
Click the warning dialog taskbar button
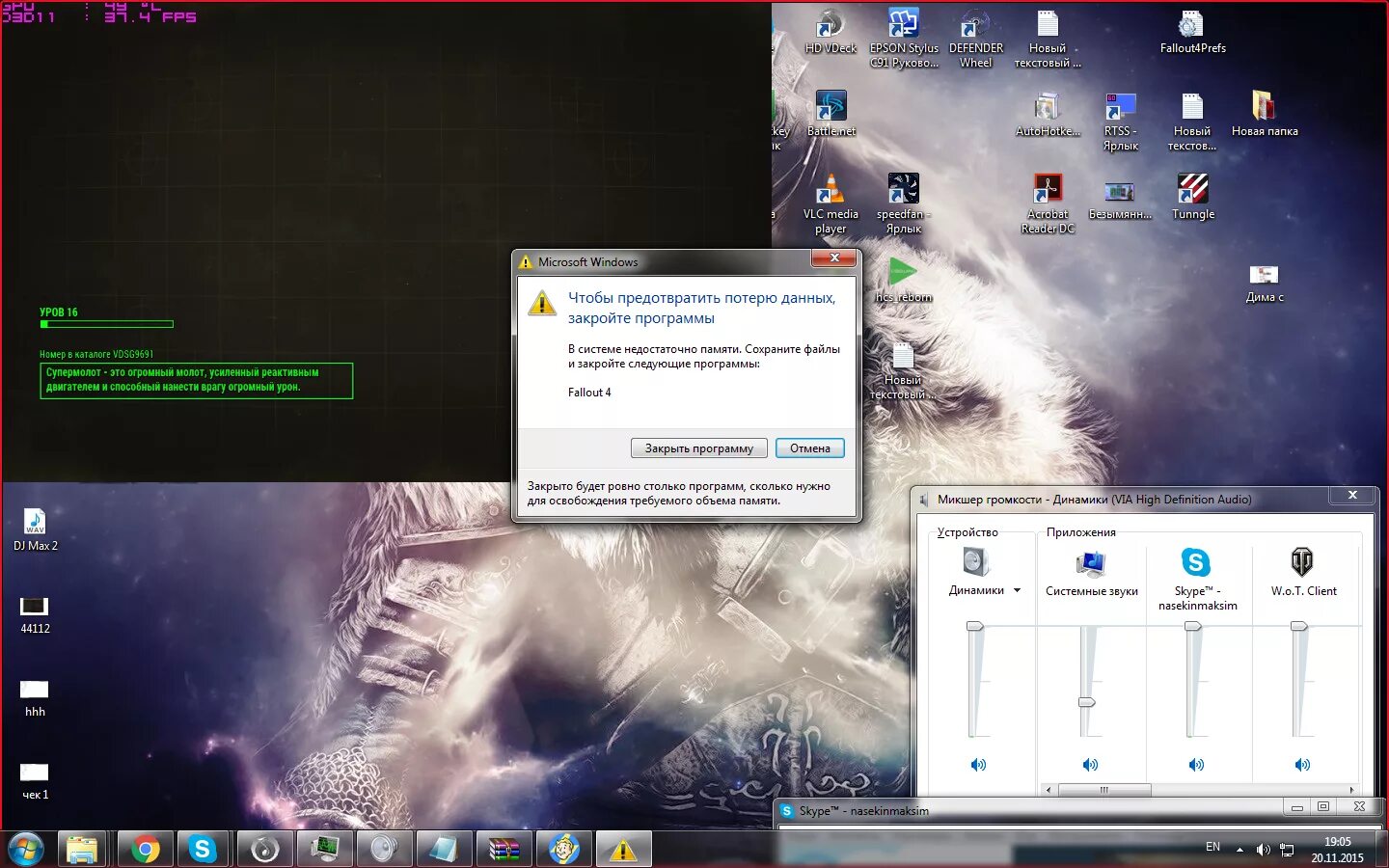click(x=623, y=850)
